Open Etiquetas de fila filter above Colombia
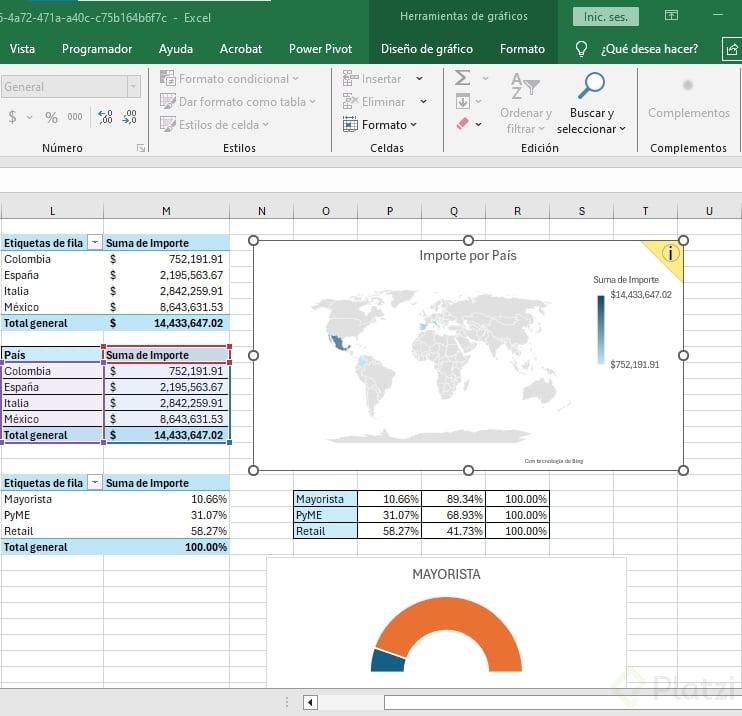The image size is (742, 716). tap(95, 243)
